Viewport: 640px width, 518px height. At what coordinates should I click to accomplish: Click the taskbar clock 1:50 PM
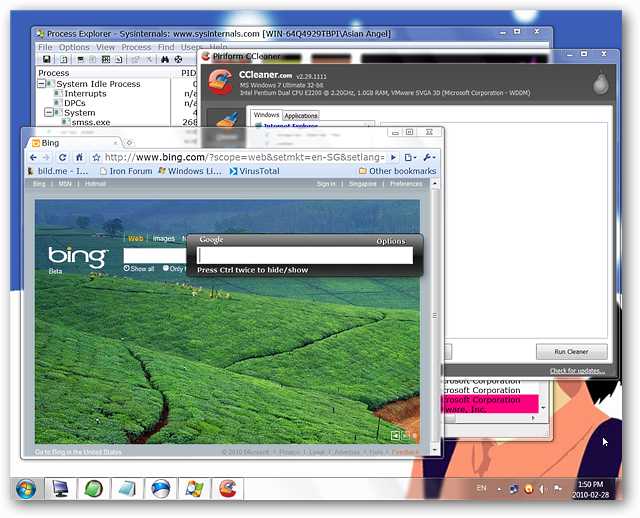pos(590,485)
